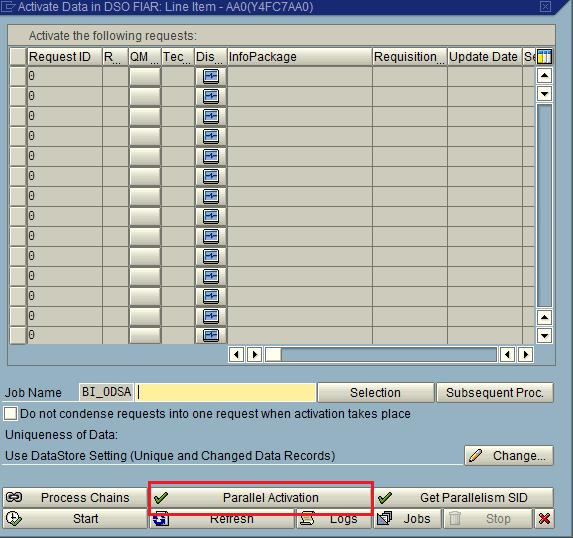Open display icon in fifth request row
This screenshot has height=538, width=573.
211,156
